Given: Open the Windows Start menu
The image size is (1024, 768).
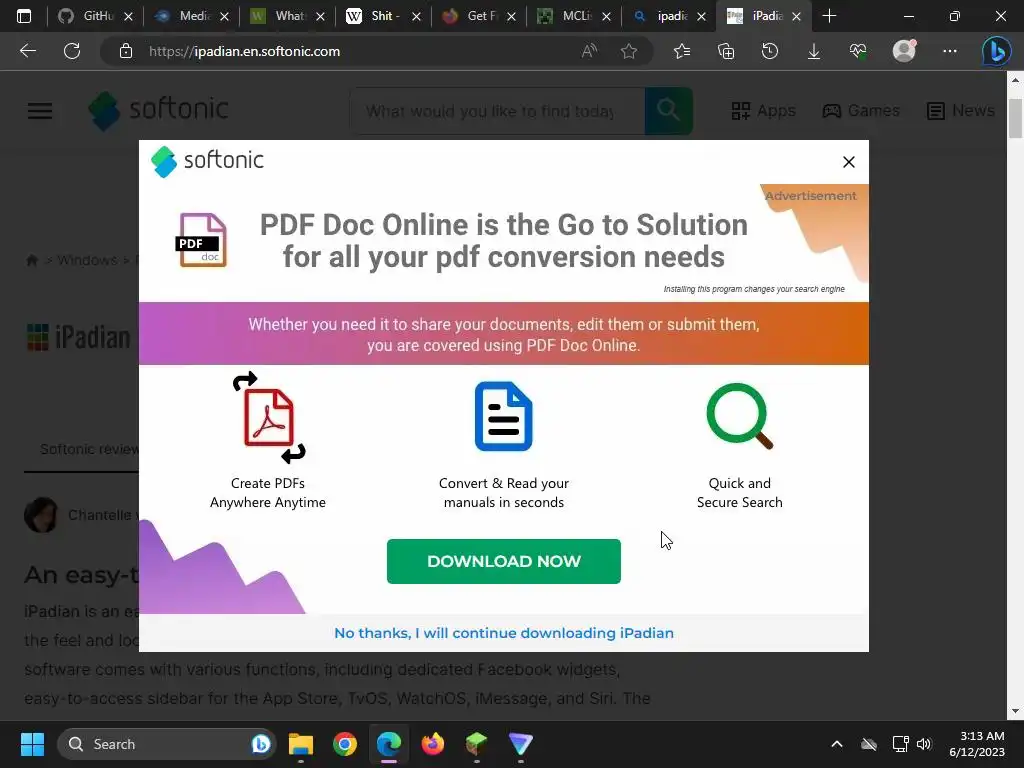Looking at the screenshot, I should tap(32, 744).
